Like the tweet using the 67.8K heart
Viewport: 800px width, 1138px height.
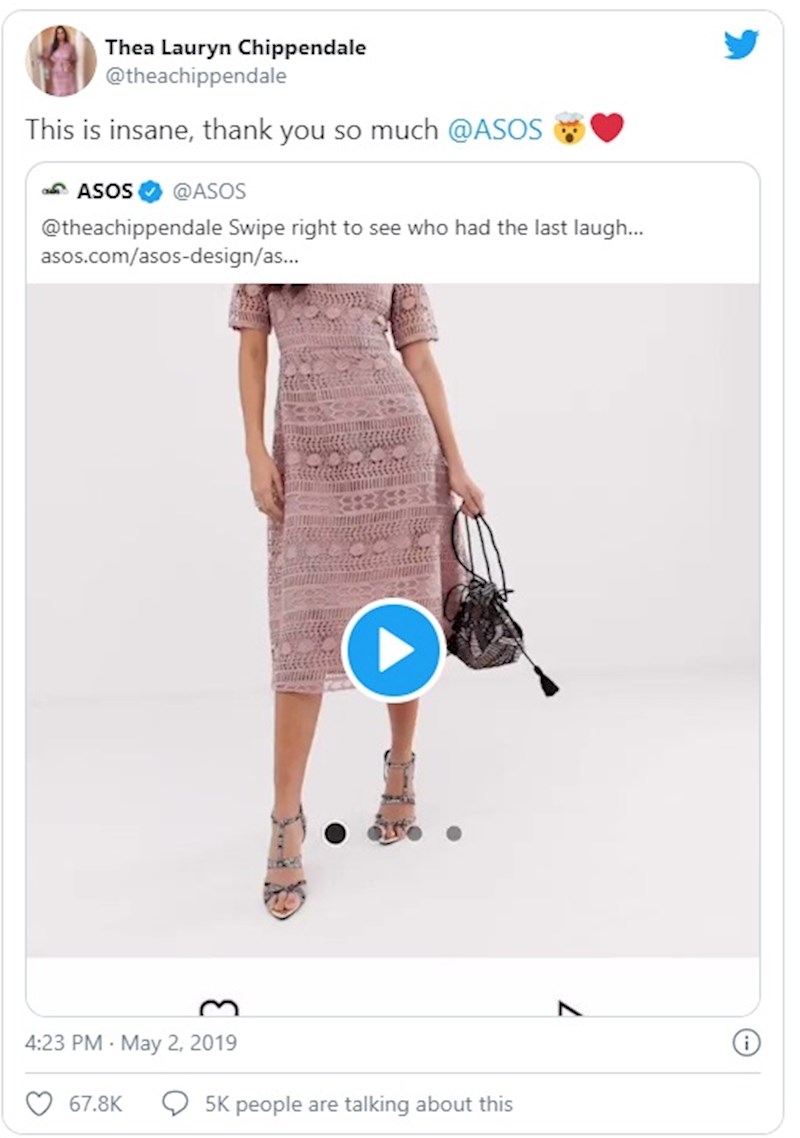tap(39, 1104)
